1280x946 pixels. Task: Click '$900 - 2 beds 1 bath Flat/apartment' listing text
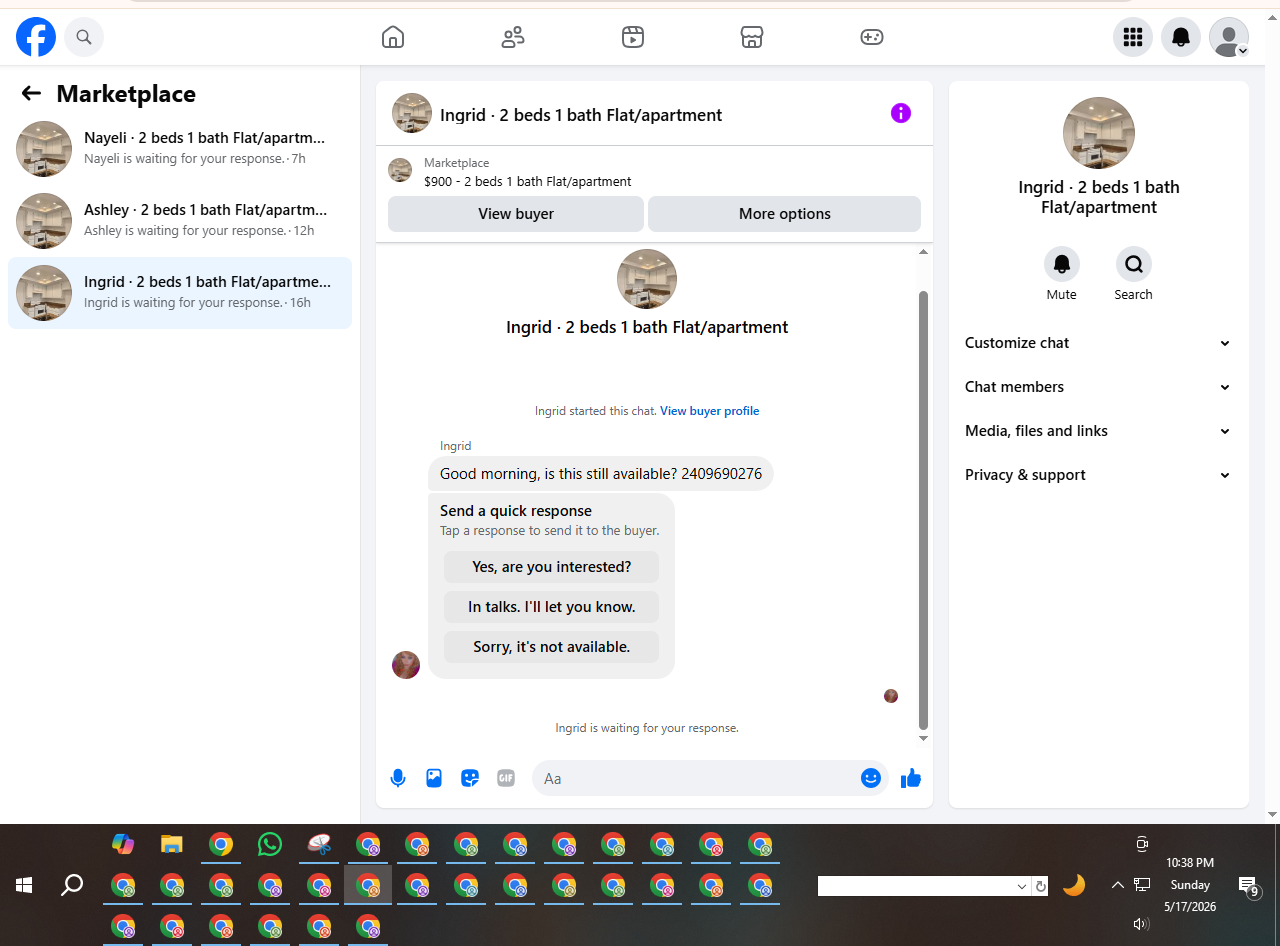[x=528, y=182]
